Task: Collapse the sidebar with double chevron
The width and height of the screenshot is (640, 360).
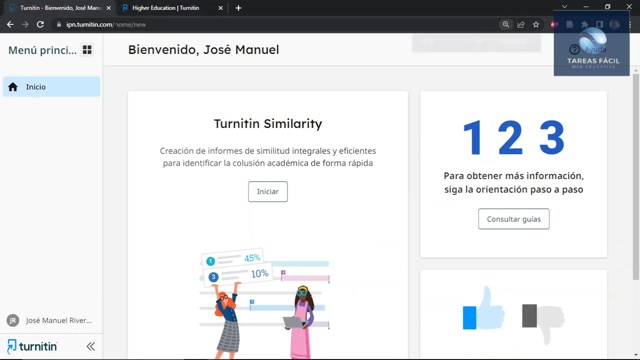Action: coord(91,347)
